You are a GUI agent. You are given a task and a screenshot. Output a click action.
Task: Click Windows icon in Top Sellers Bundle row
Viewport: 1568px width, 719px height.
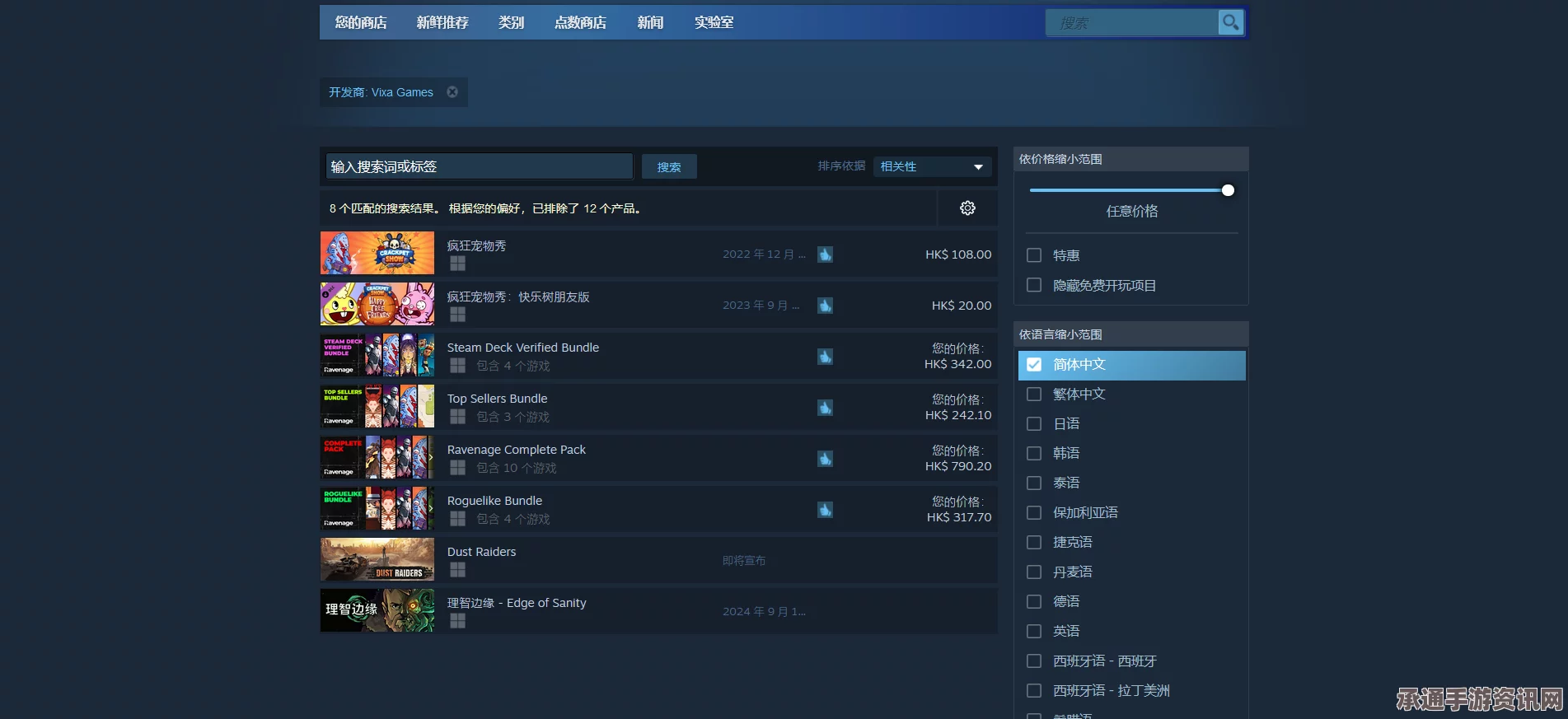tap(458, 417)
